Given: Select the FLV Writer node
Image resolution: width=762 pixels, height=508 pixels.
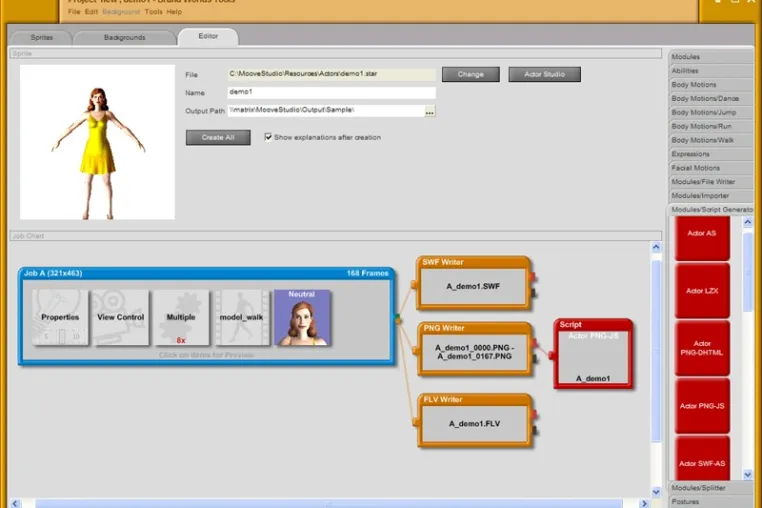Looking at the screenshot, I should pyautogui.click(x=474, y=420).
